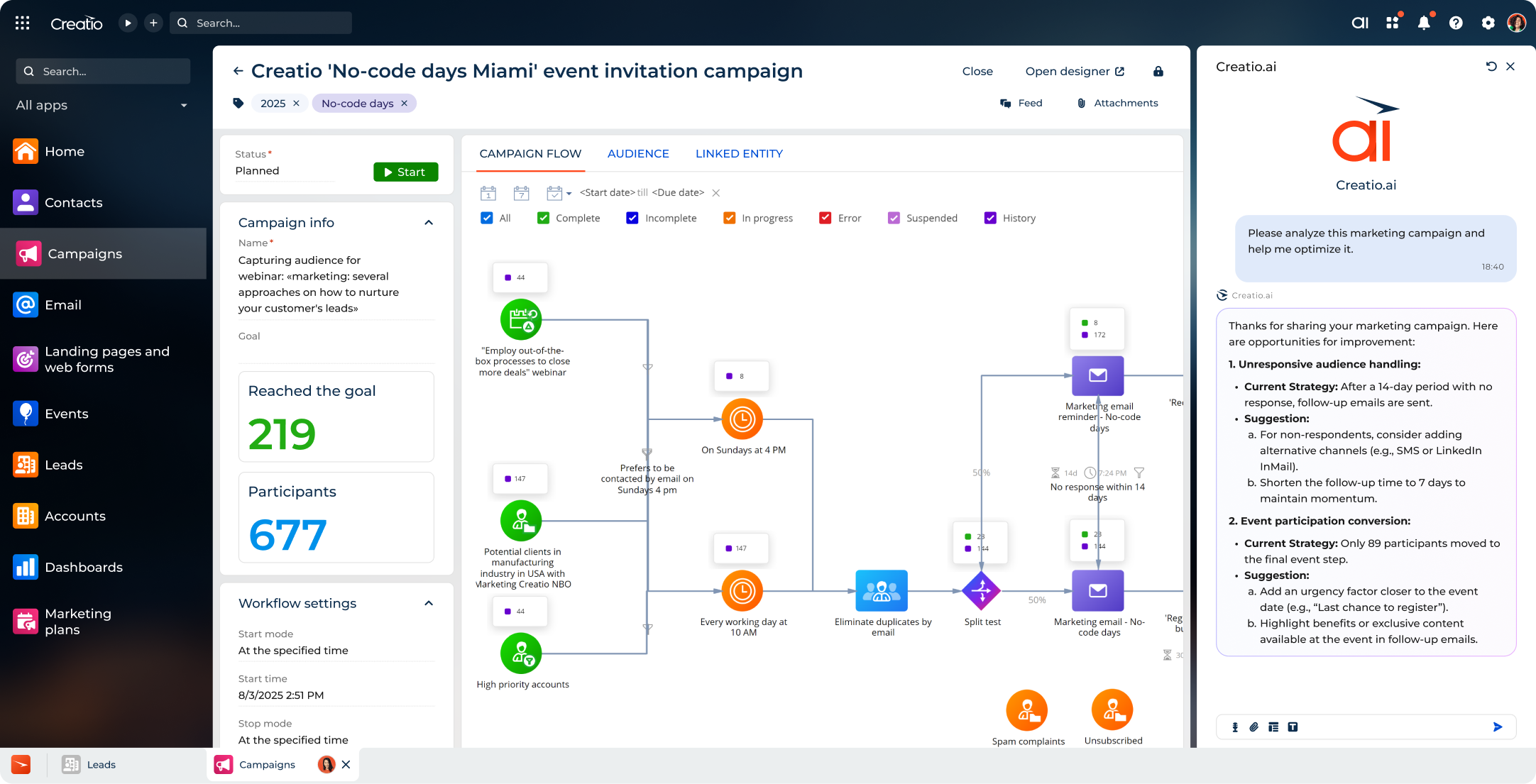The width and height of the screenshot is (1536, 784).
Task: Open notifications bell in top bar
Action: pos(1425,22)
